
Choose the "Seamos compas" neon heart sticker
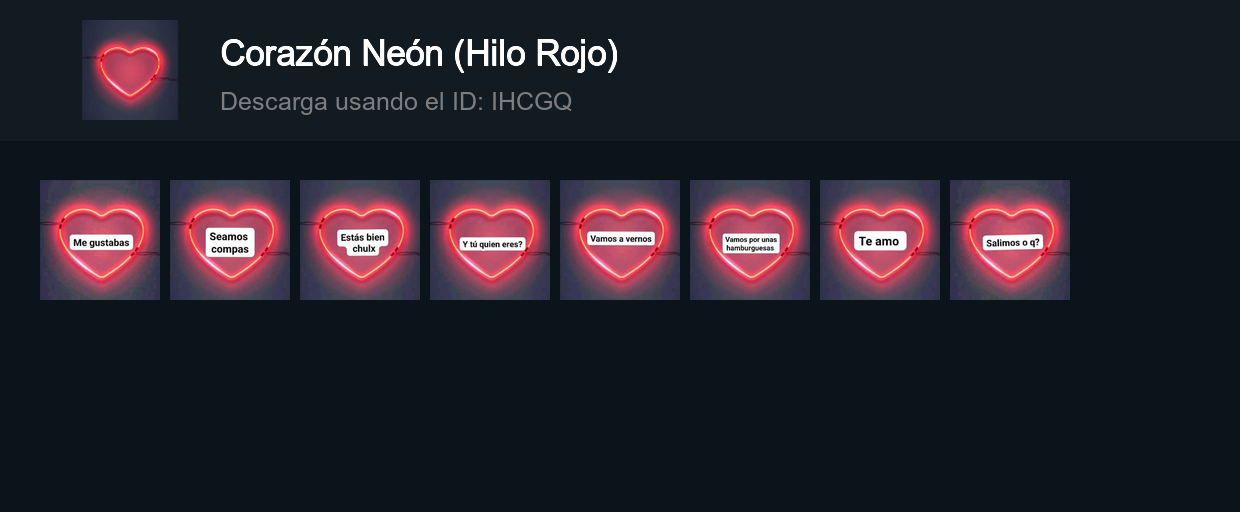(x=230, y=240)
